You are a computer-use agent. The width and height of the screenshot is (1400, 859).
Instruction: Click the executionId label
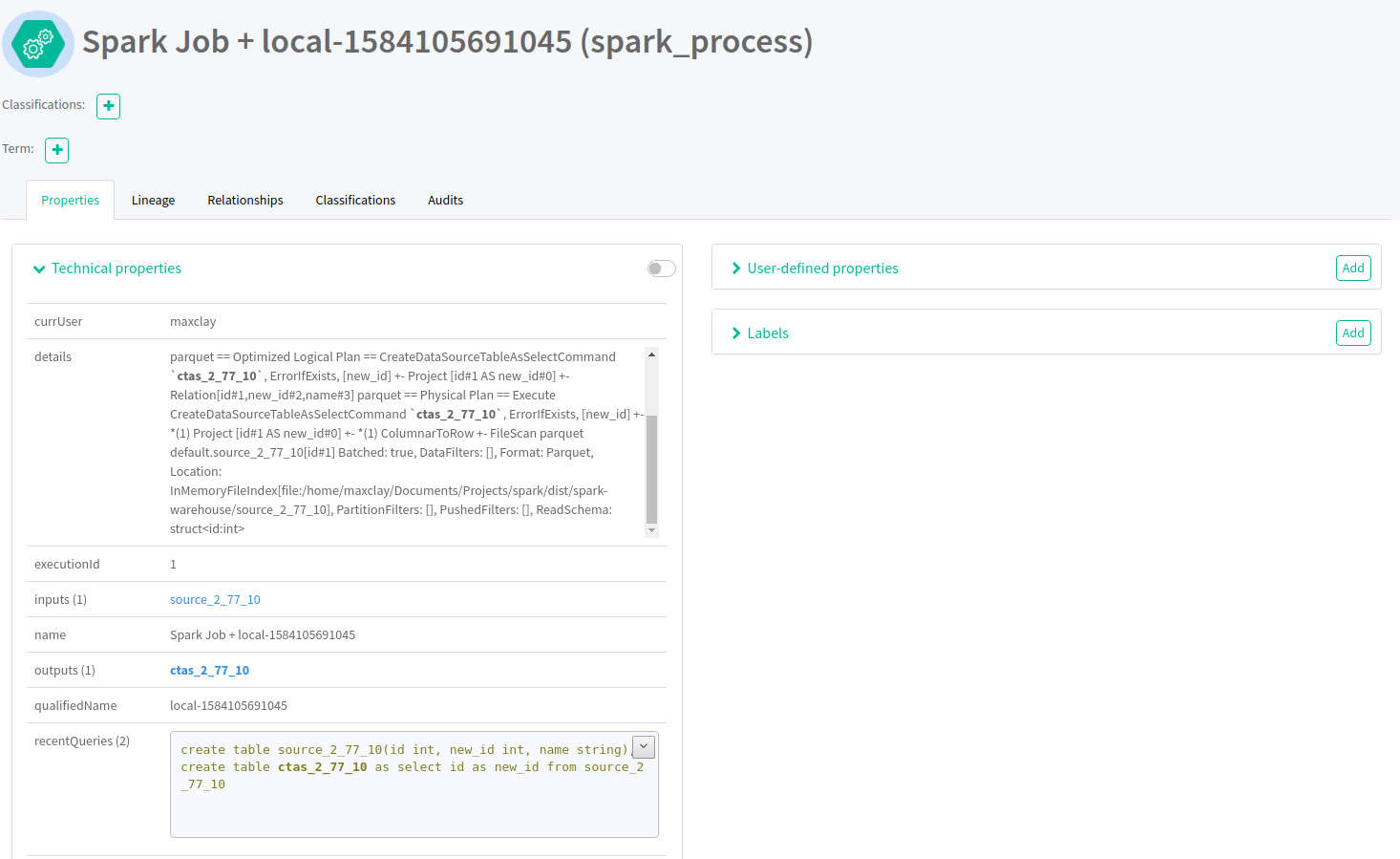tap(67, 565)
